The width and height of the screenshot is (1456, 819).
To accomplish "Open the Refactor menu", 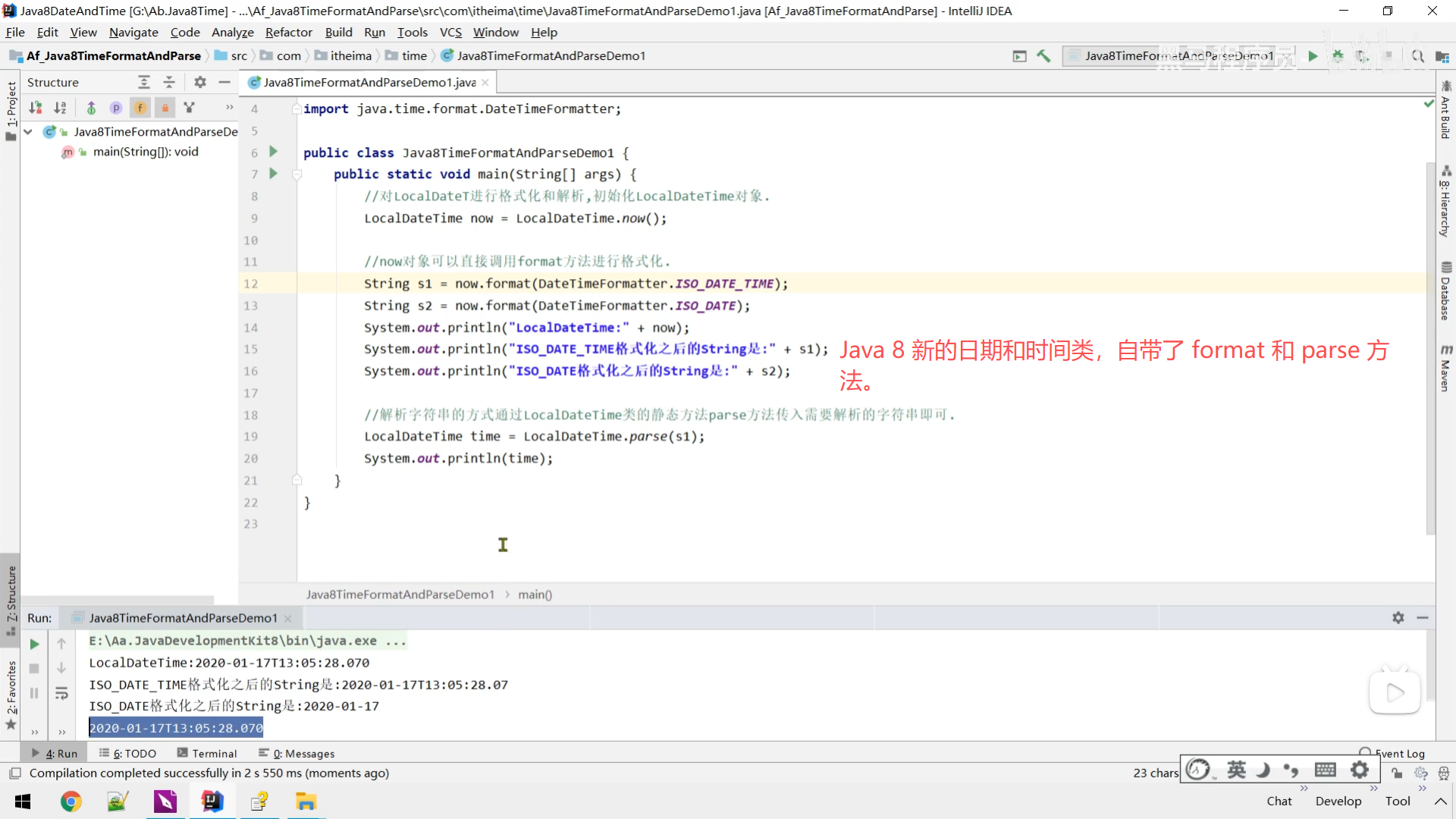I will (288, 33).
